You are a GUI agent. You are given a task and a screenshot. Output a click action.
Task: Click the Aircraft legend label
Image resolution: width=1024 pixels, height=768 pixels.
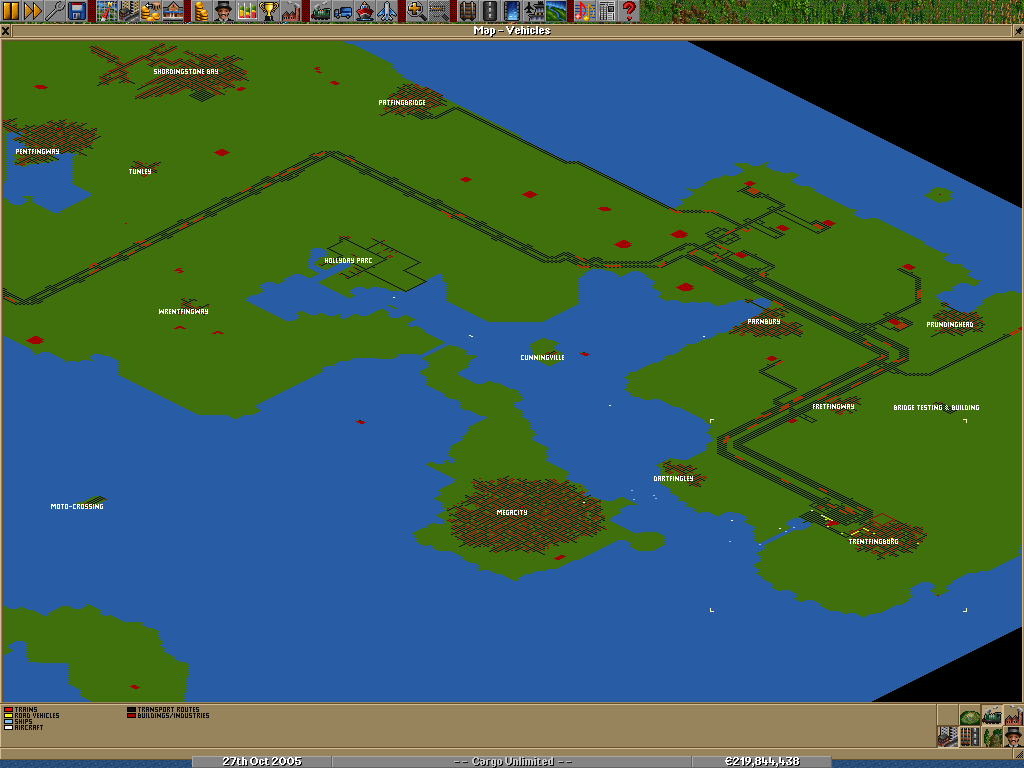coord(29,727)
